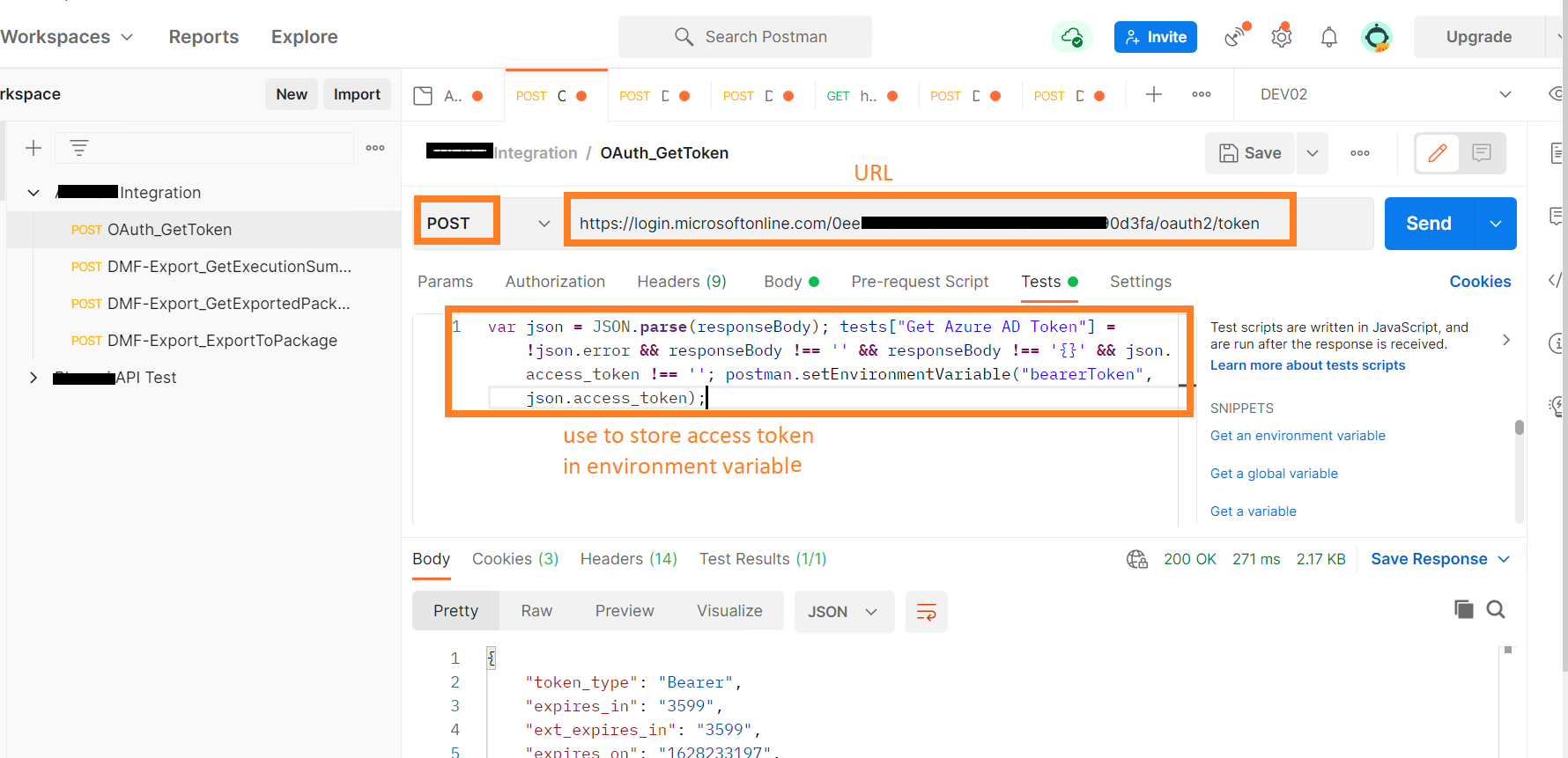The height and width of the screenshot is (758, 1568).
Task: Open sidebar more options ellipsis
Action: tap(375, 148)
